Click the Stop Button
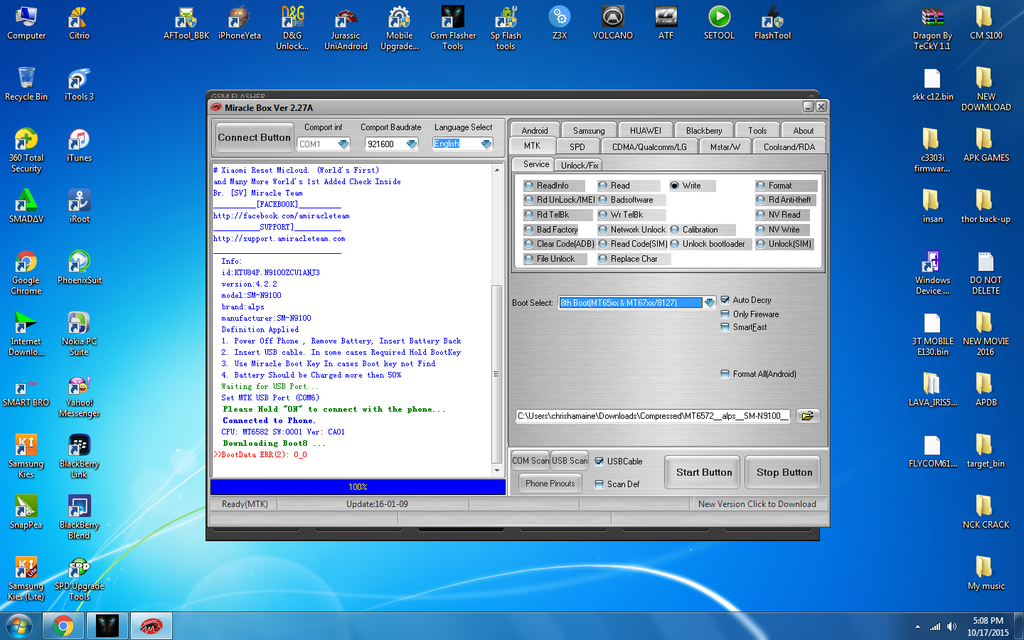 (x=784, y=472)
